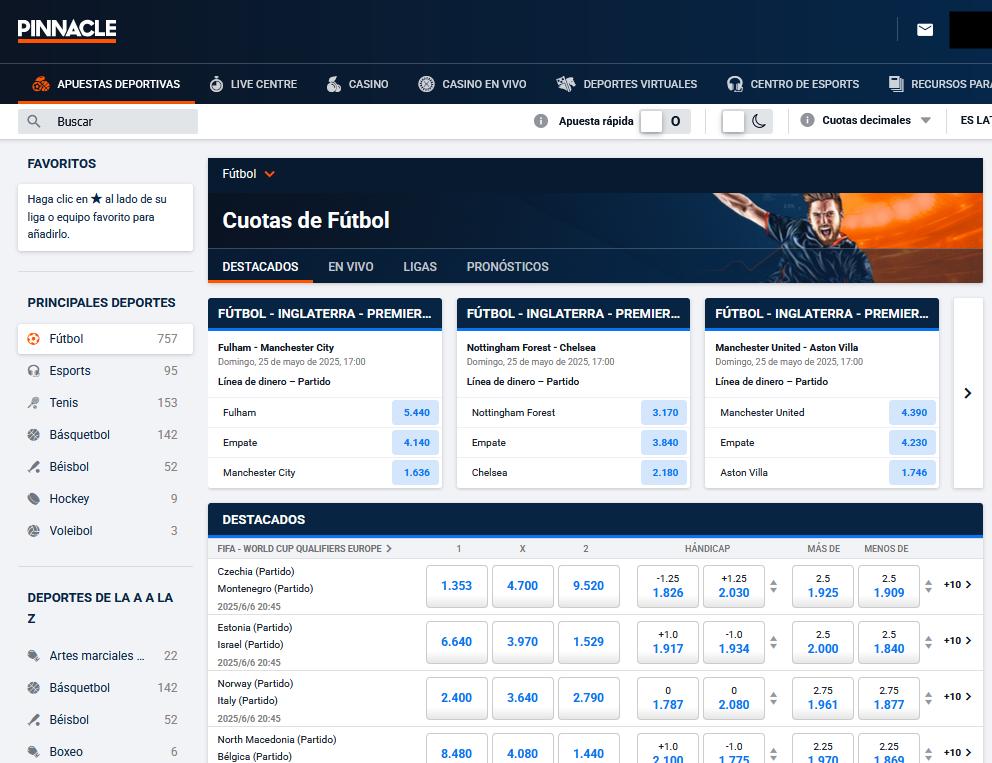The width and height of the screenshot is (992, 763).
Task: Toggle the Apuesta rápida switch
Action: [663, 121]
